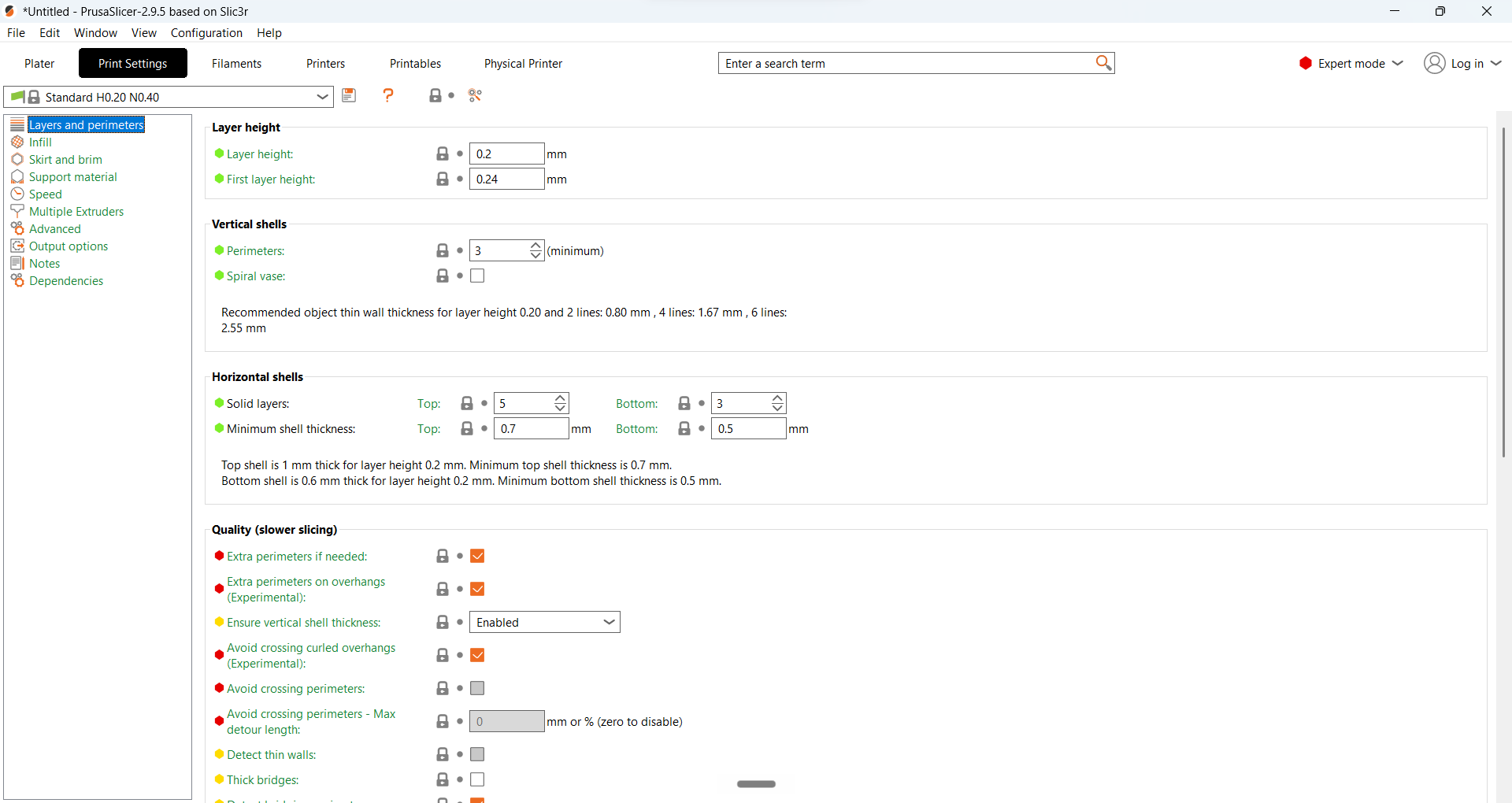Uncheck Avoid crossing curled overhangs

477,655
